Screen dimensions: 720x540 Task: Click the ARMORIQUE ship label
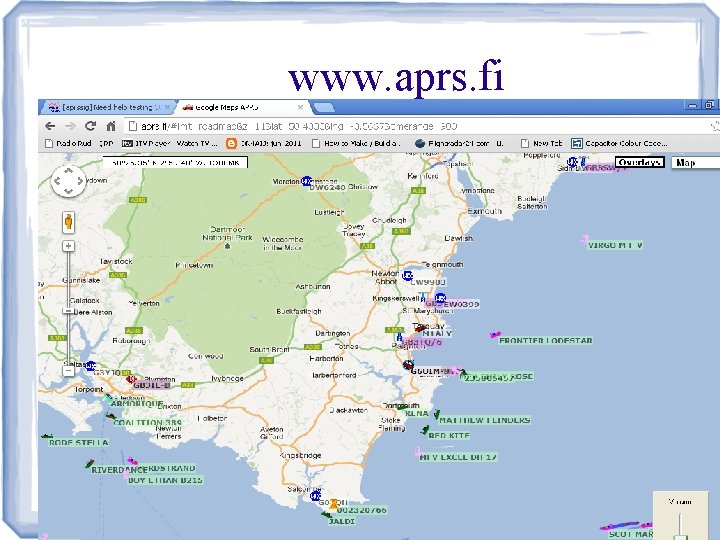[137, 404]
